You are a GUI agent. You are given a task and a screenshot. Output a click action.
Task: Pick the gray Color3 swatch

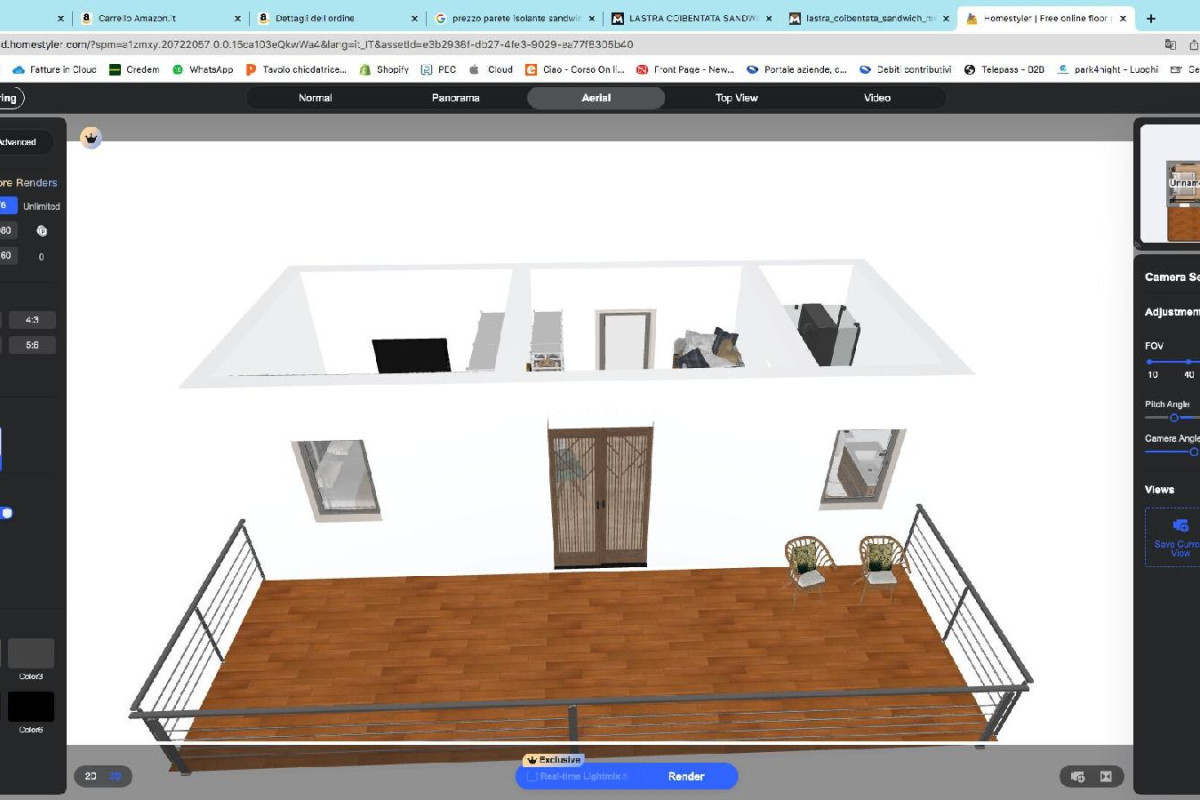pyautogui.click(x=31, y=653)
